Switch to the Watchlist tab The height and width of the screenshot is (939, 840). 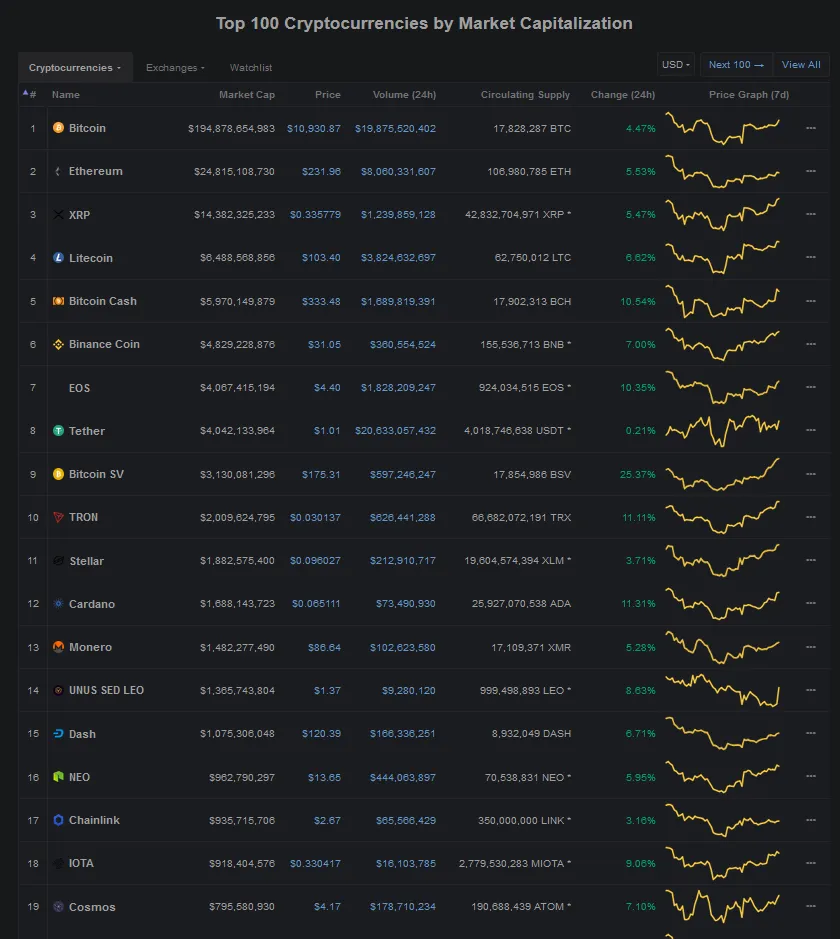(x=251, y=68)
